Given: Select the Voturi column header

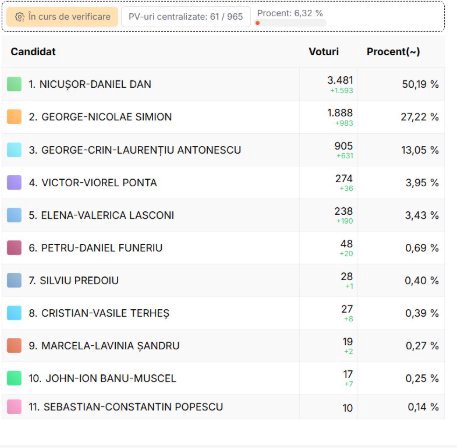Looking at the screenshot, I should [323, 52].
